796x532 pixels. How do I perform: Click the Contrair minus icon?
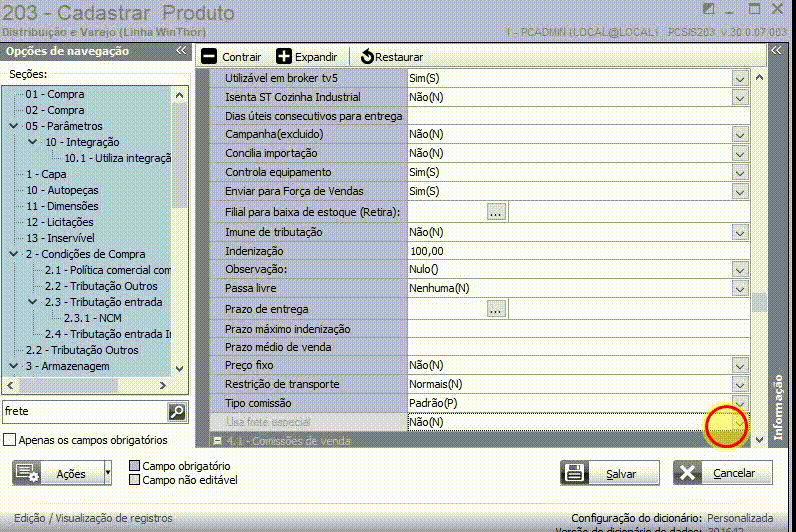click(209, 56)
